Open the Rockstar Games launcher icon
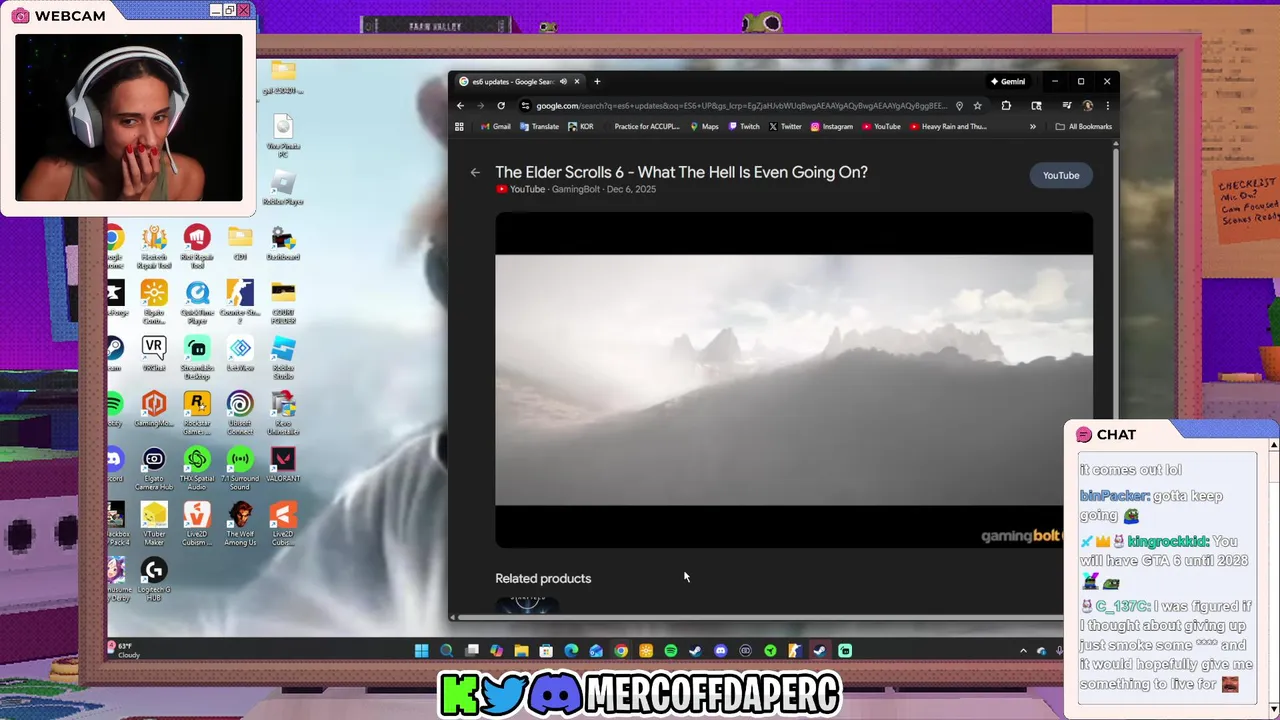 coord(197,413)
